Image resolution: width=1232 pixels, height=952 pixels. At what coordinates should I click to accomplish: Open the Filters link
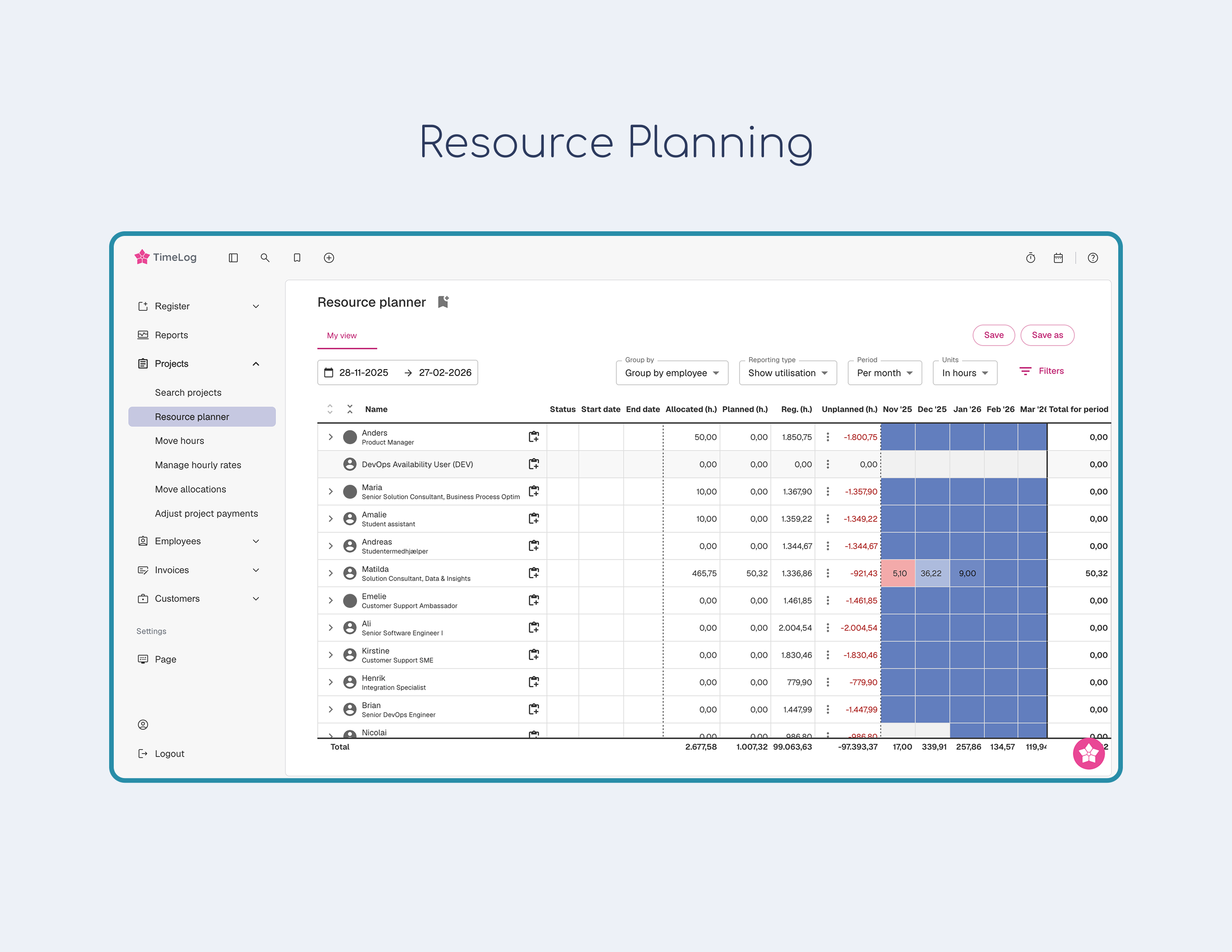[x=1041, y=371]
